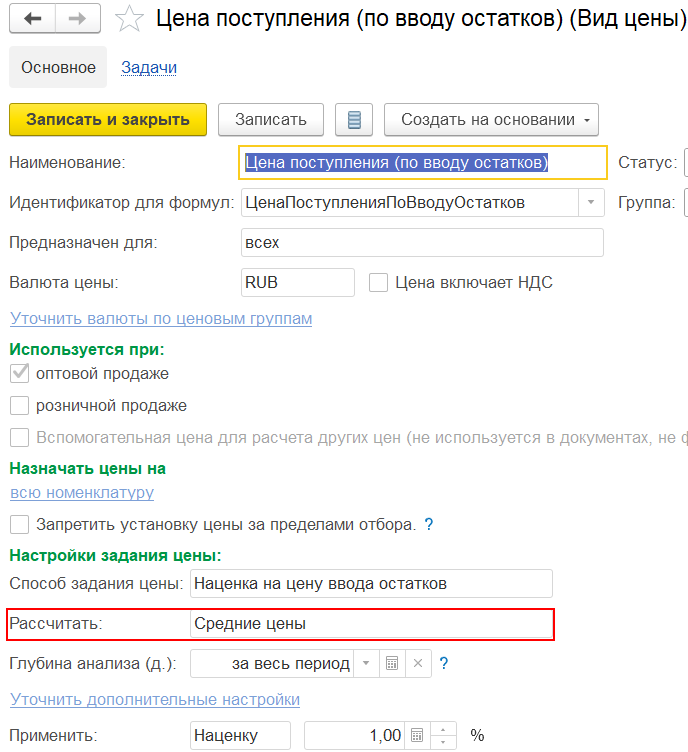Open calculator in Глубина анализа field

(393, 663)
